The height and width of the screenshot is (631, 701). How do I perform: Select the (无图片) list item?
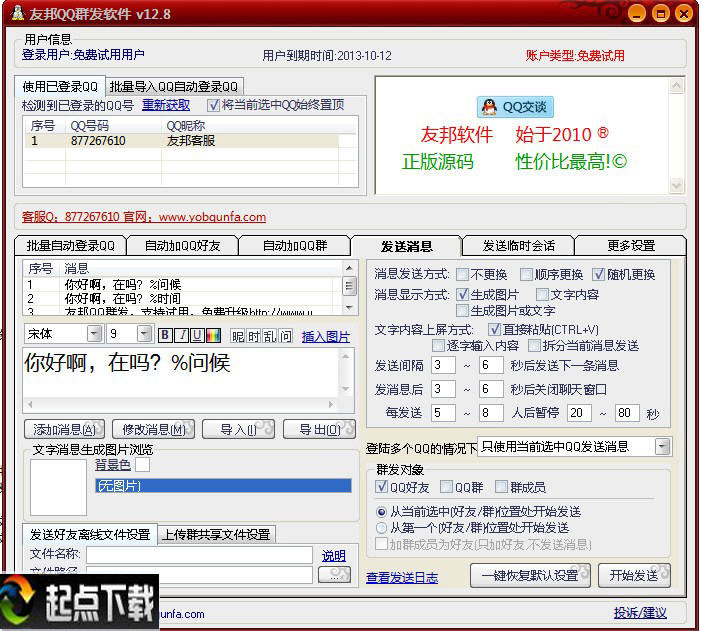[223, 486]
